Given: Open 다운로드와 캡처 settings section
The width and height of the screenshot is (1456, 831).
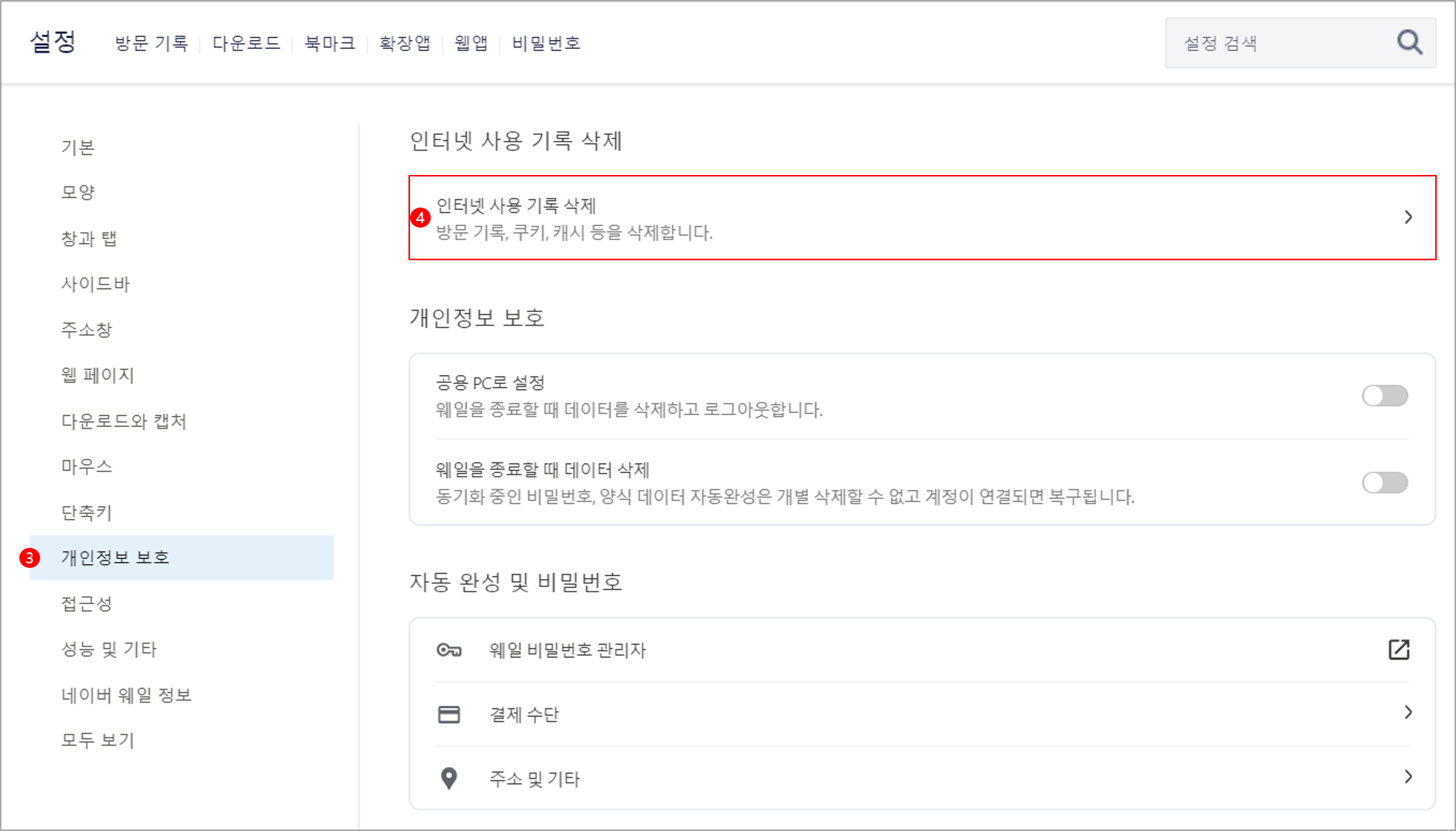Looking at the screenshot, I should tap(124, 421).
